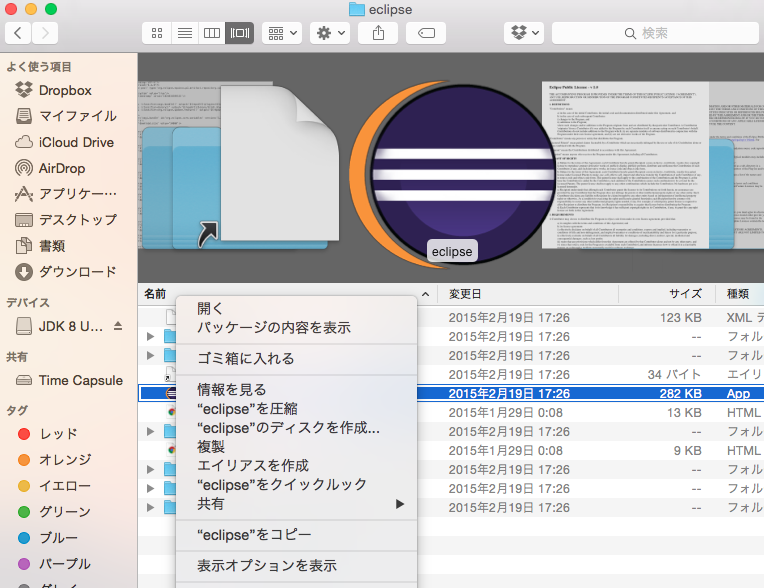Click the edit tags toolbar button
This screenshot has height=588, width=764.
(x=426, y=33)
